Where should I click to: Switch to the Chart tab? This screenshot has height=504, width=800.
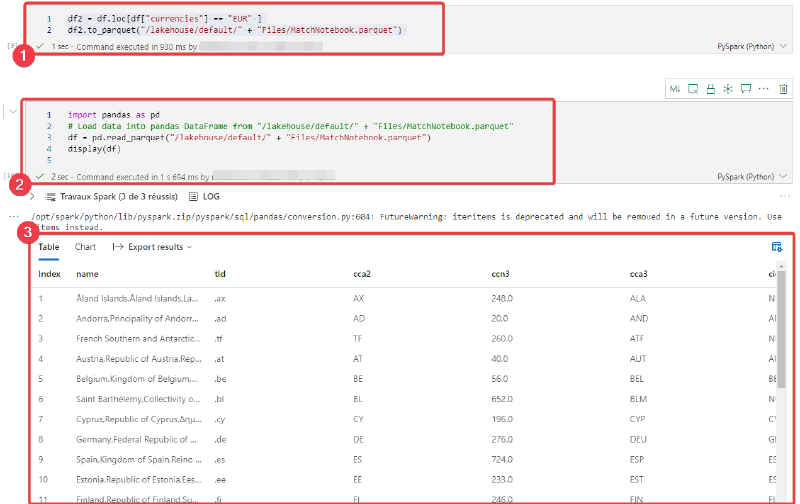click(85, 247)
